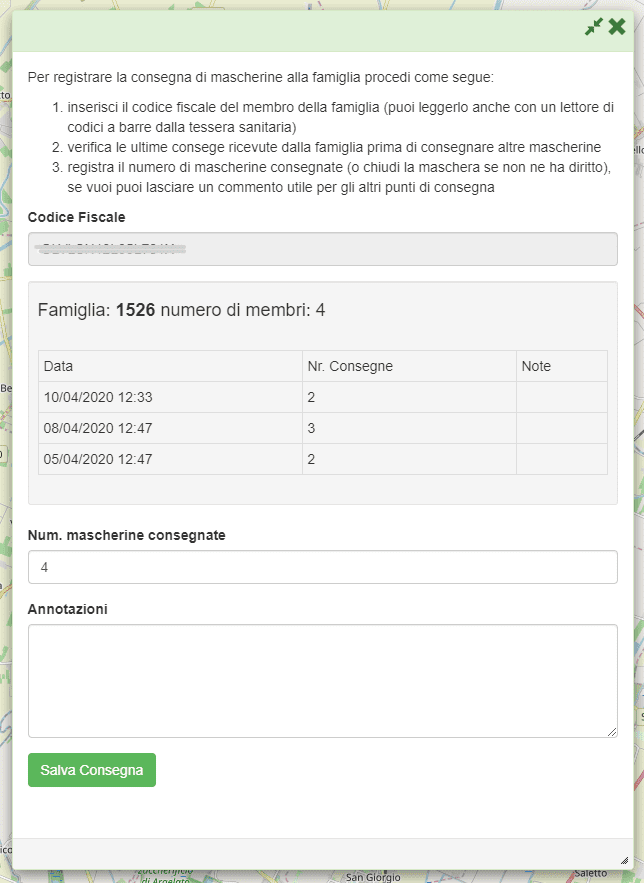Select the resize handle on the Annotazioni textarea

click(x=613, y=730)
